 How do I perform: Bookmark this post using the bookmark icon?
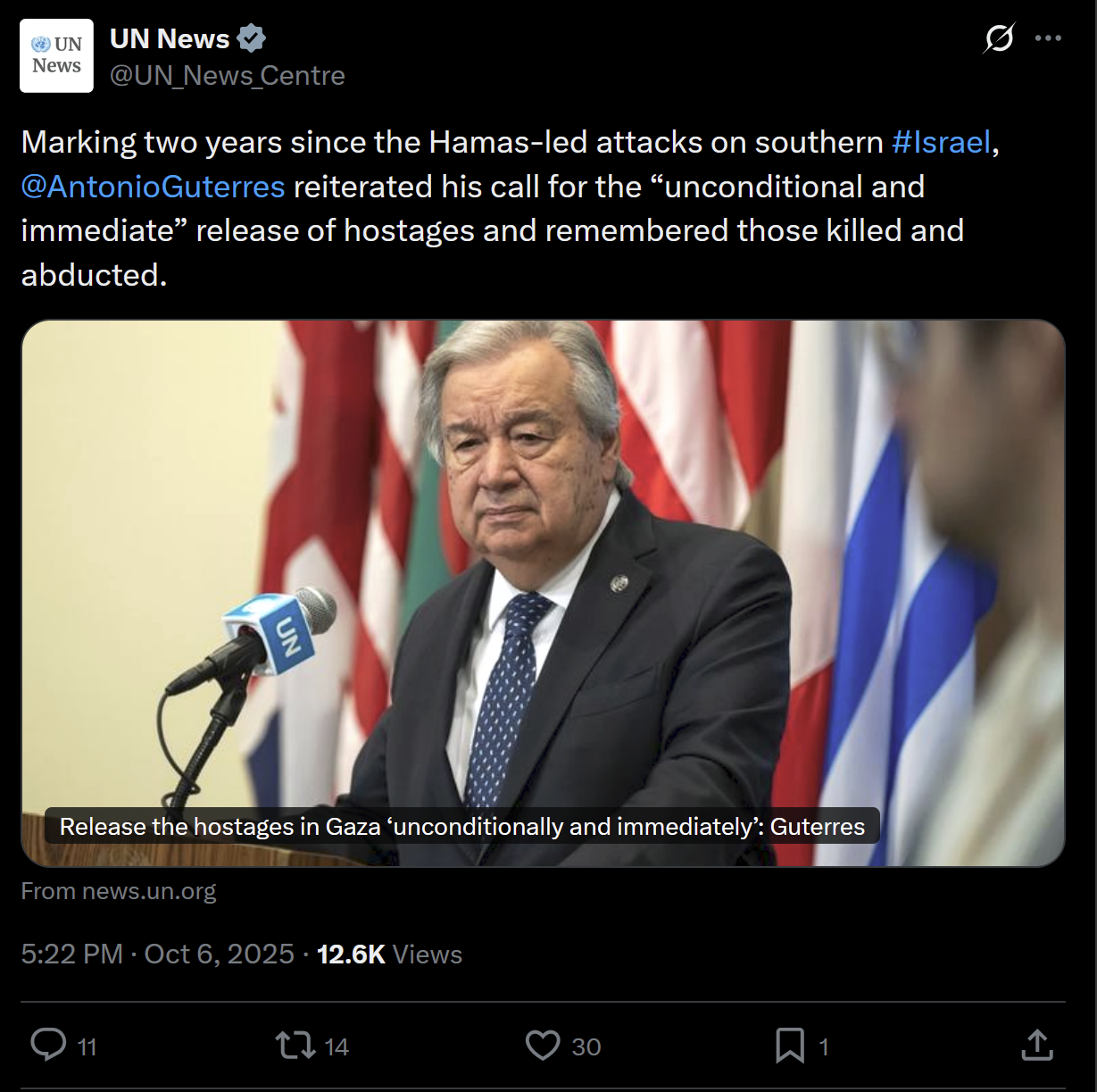click(789, 1045)
